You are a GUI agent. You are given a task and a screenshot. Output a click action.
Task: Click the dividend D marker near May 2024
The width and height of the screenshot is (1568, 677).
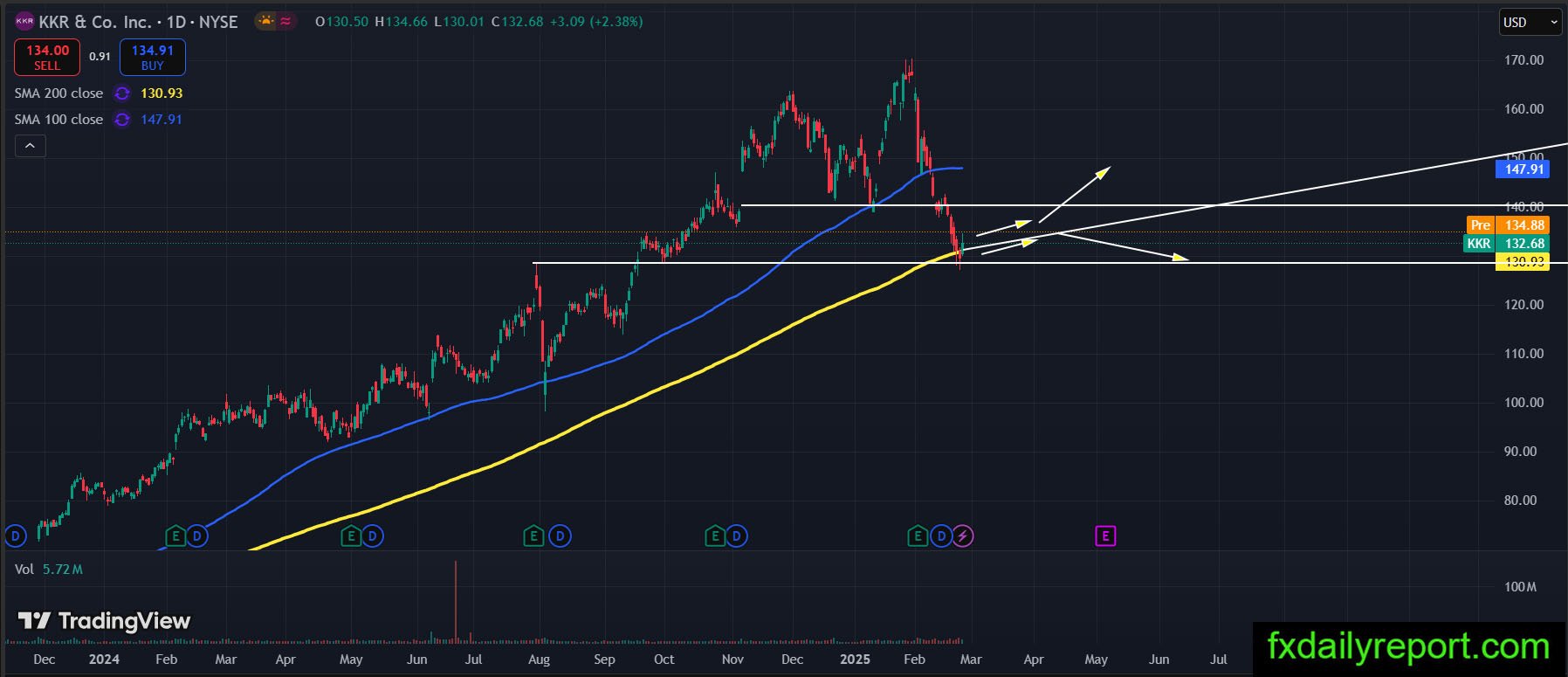(x=373, y=535)
